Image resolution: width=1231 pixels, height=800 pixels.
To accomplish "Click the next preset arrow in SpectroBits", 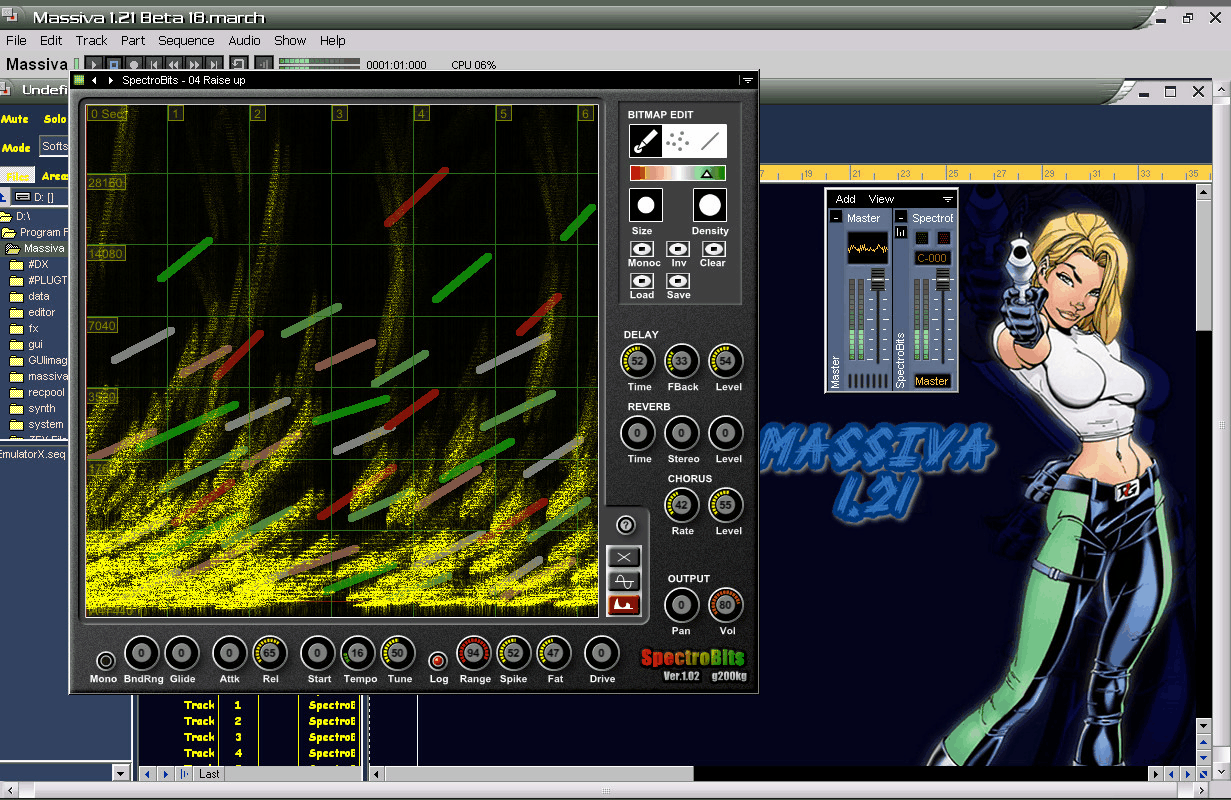I will point(110,80).
